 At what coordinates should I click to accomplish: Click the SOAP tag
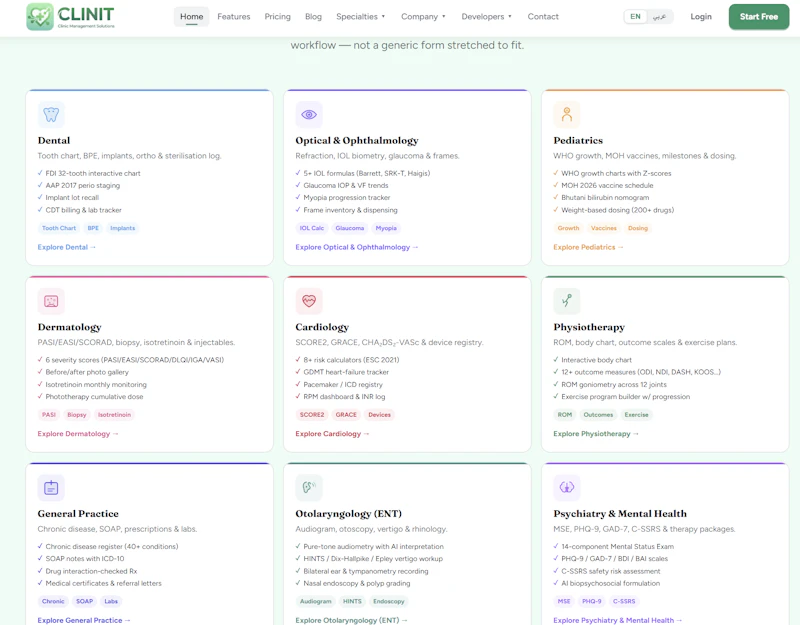click(x=85, y=602)
